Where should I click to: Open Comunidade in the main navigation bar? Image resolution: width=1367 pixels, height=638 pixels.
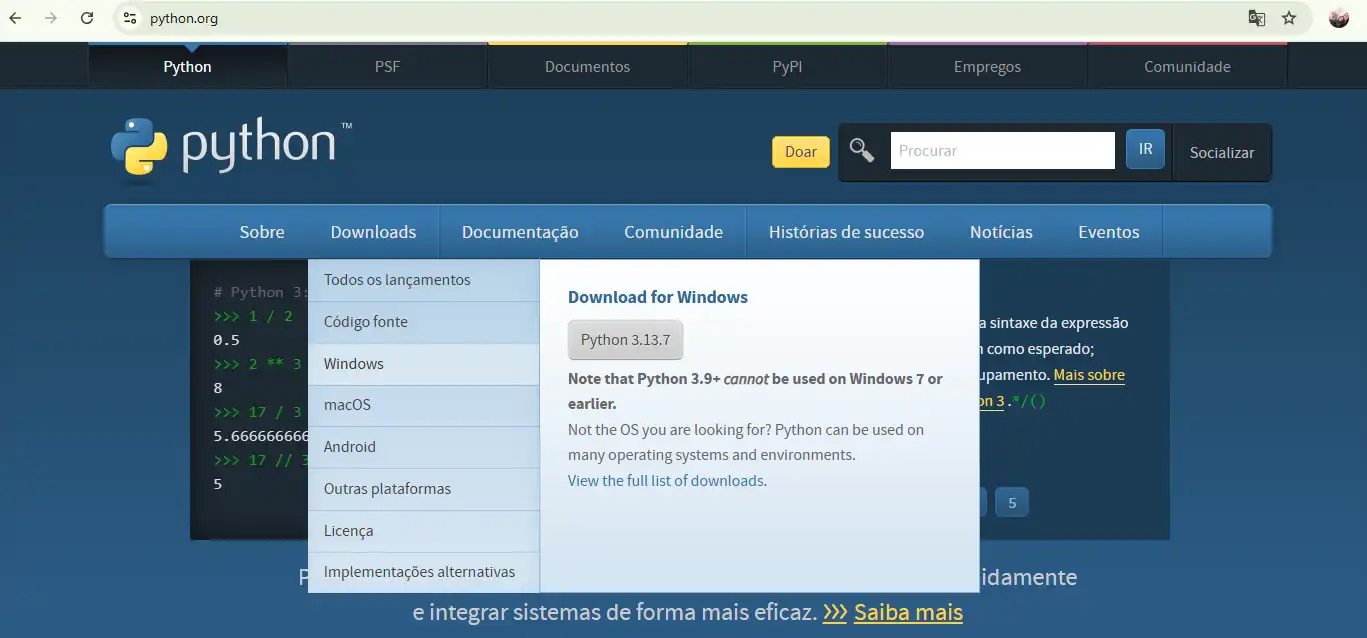coord(673,232)
